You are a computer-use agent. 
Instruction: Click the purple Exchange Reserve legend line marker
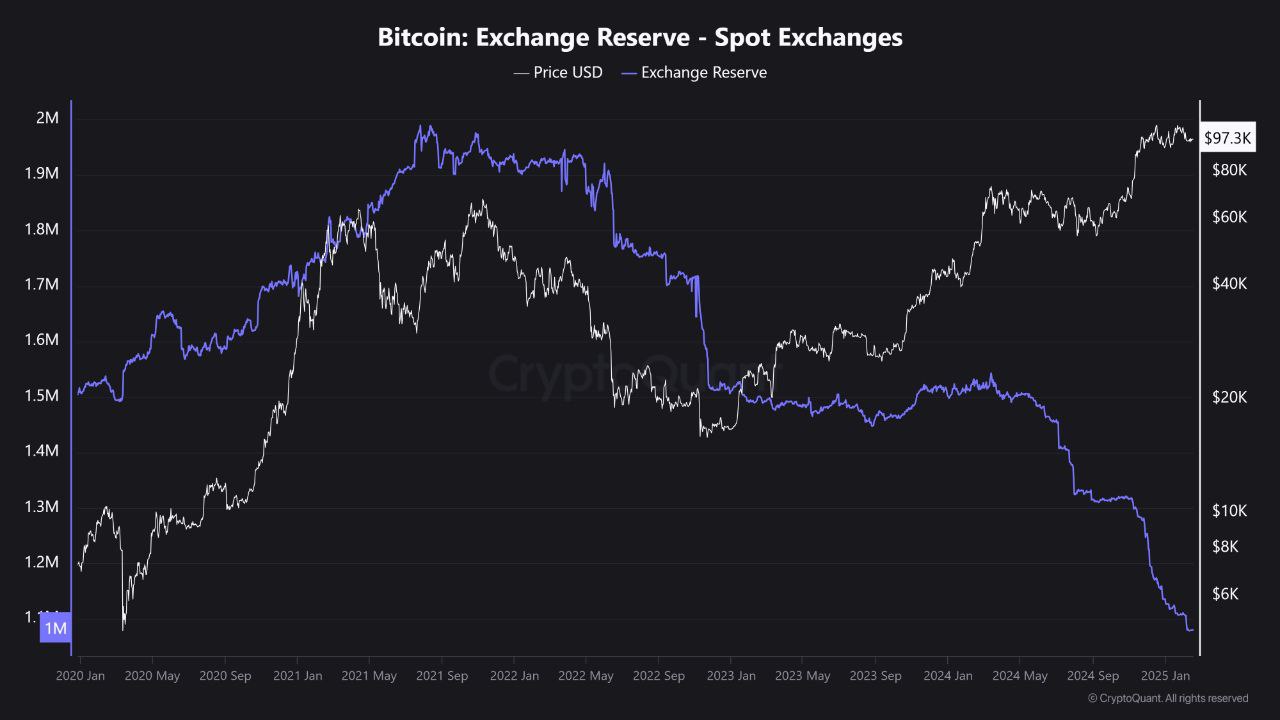tap(629, 72)
